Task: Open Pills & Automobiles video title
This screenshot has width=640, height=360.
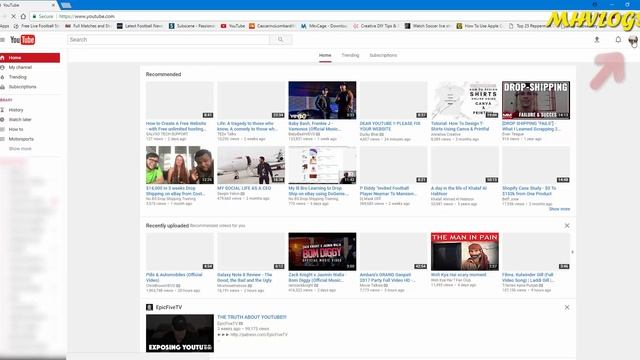Action: (x=174, y=278)
